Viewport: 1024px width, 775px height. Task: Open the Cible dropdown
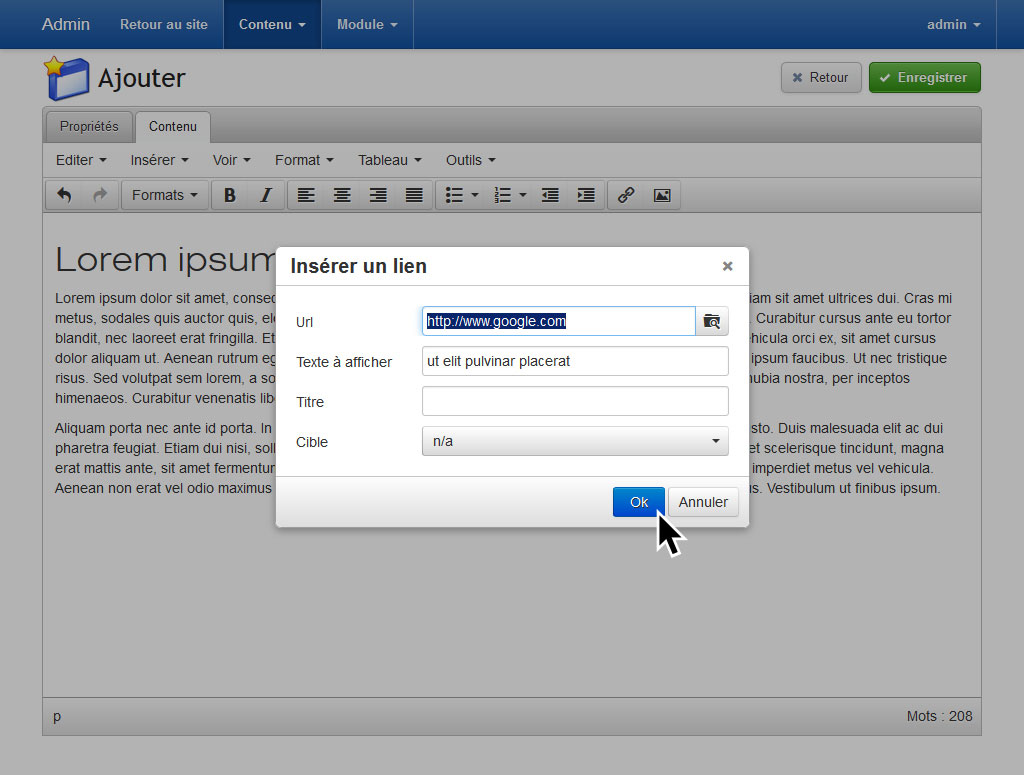pyautogui.click(x=575, y=441)
